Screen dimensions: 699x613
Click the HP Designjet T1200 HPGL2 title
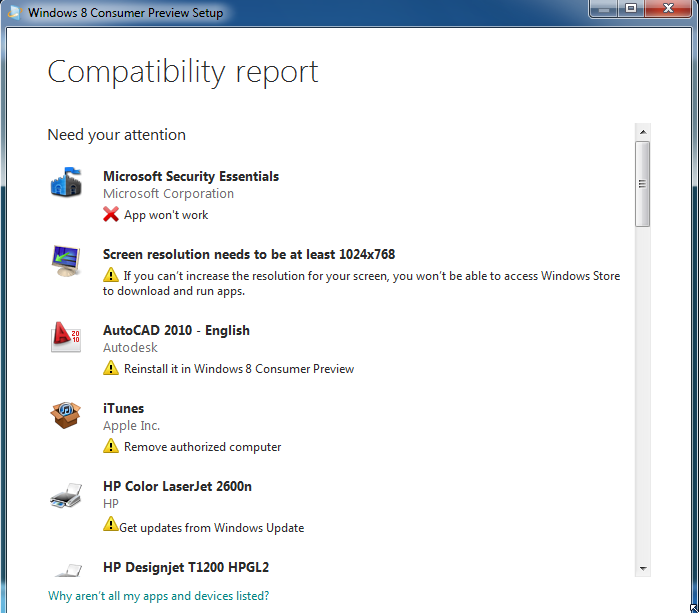coord(186,567)
